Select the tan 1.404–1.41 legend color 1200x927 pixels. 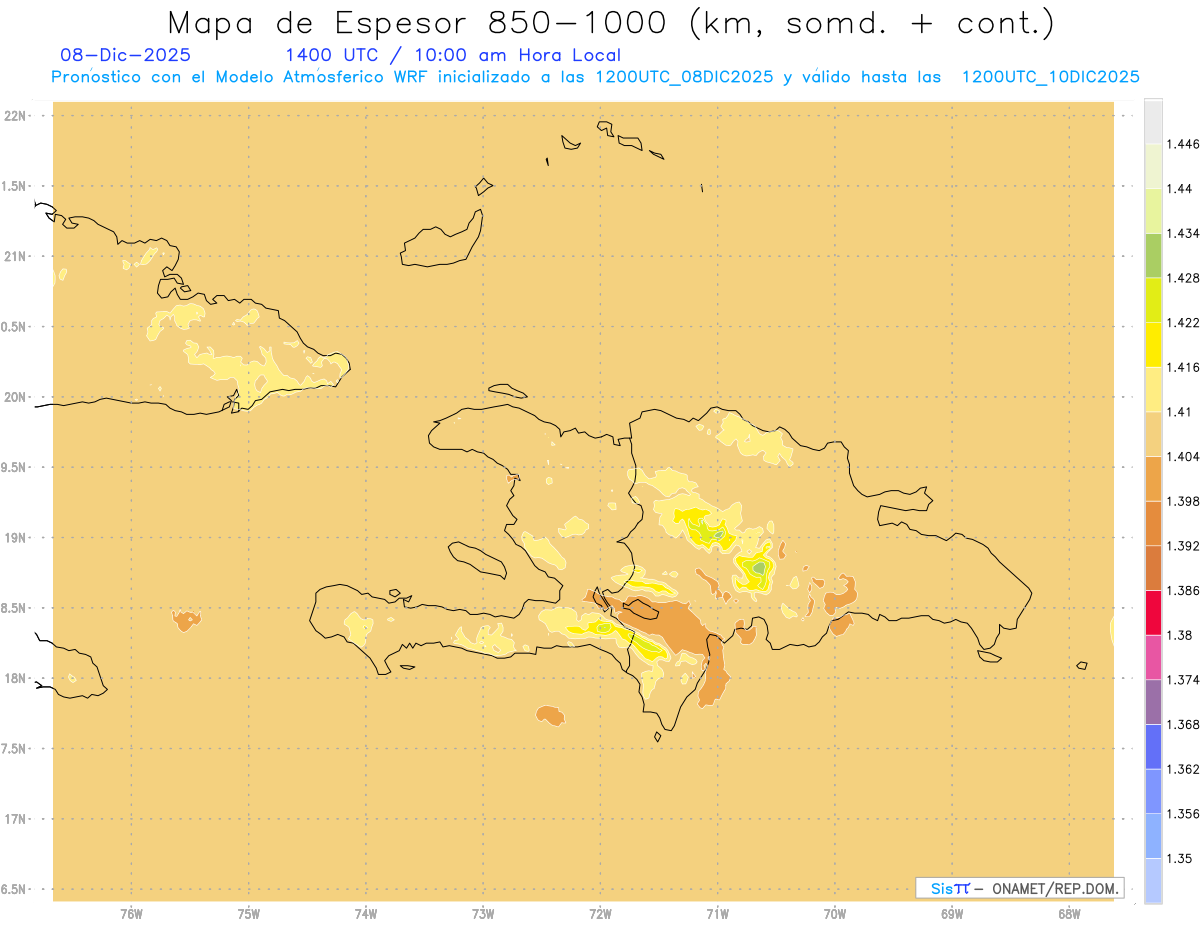1153,434
